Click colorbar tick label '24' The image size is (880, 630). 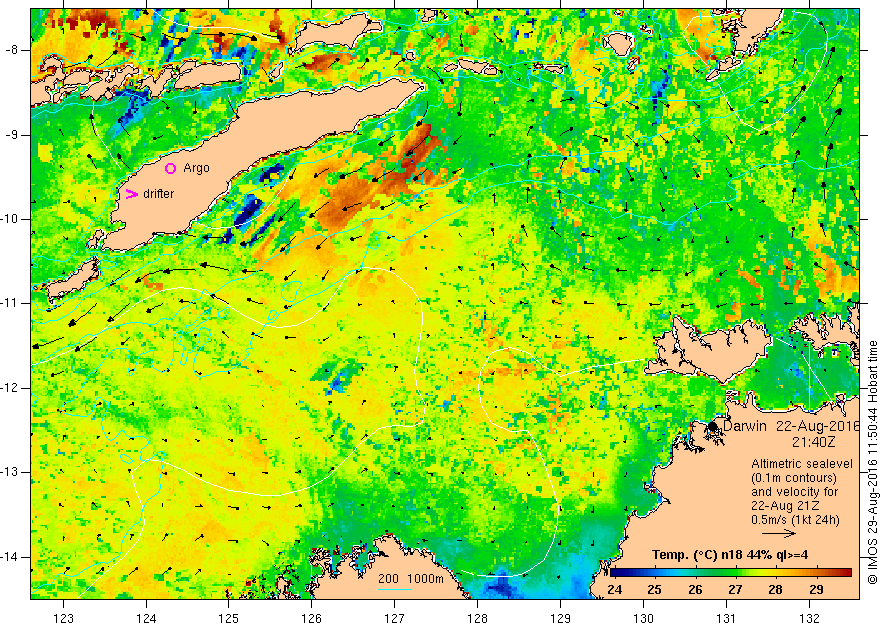click(x=615, y=590)
